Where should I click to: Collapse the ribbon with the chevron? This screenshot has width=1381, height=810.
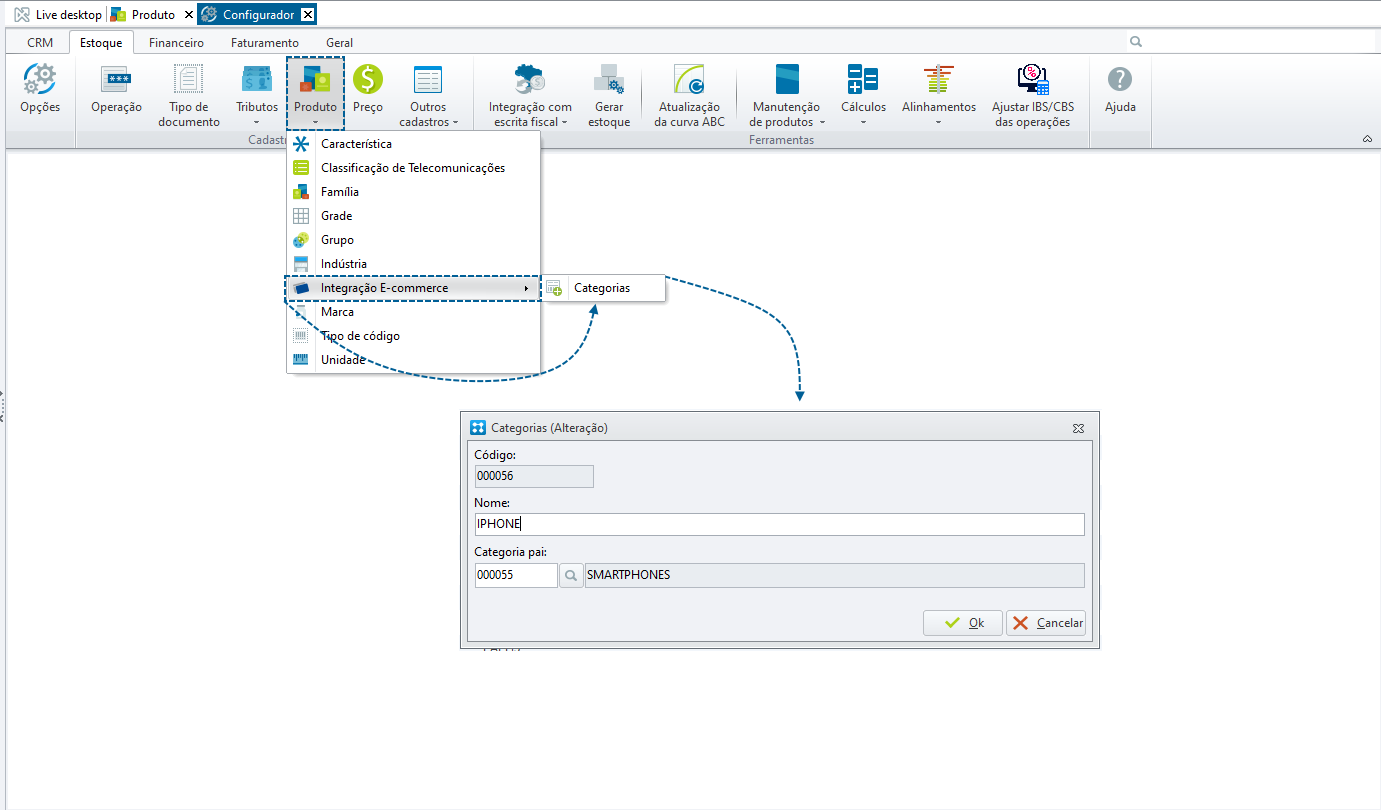click(x=1367, y=139)
